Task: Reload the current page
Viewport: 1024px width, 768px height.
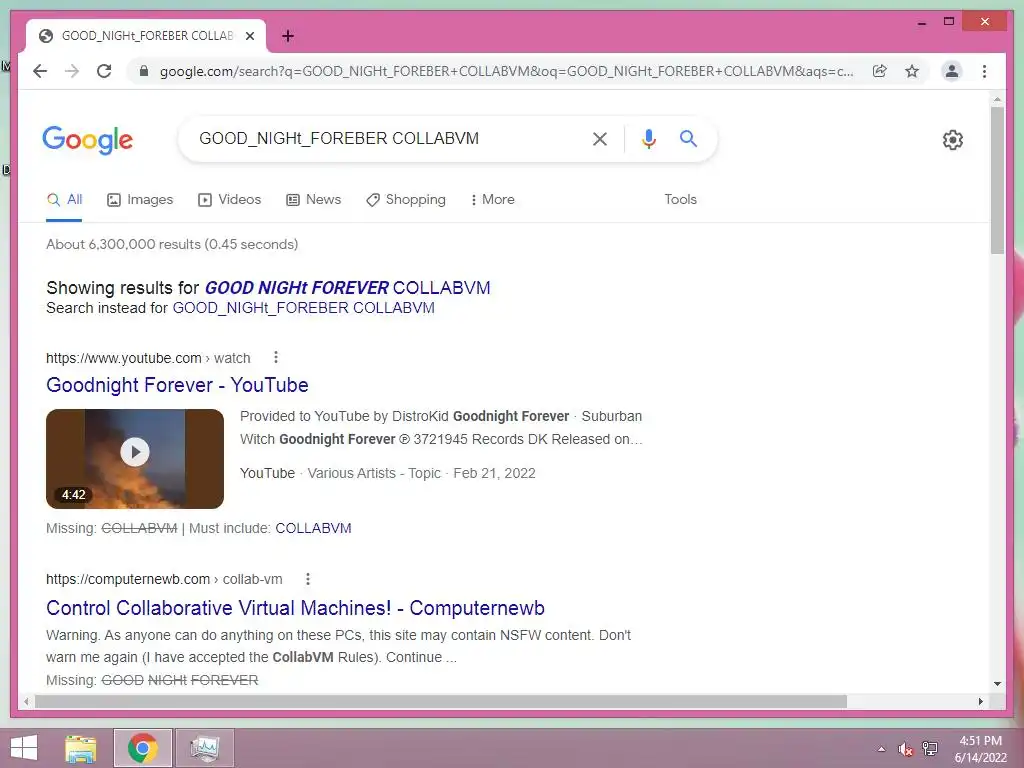Action: pyautogui.click(x=104, y=71)
